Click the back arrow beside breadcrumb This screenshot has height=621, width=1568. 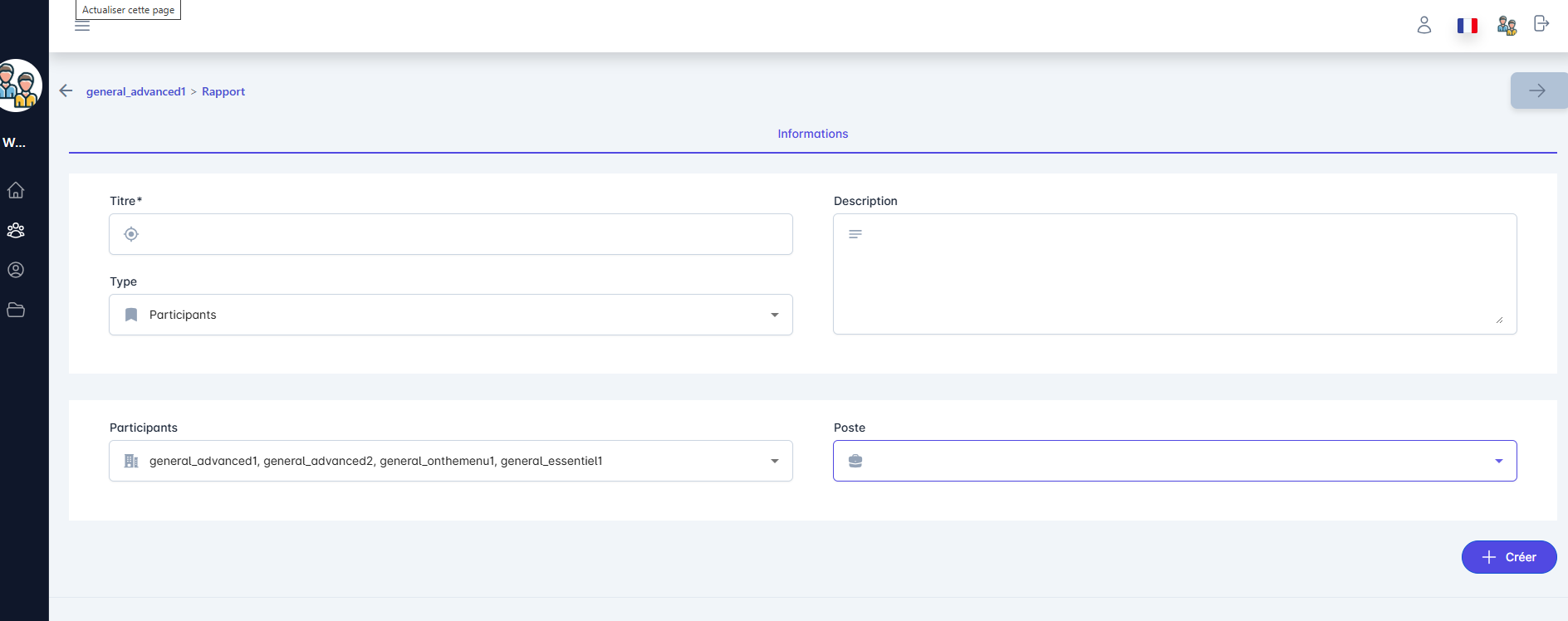[x=66, y=90]
